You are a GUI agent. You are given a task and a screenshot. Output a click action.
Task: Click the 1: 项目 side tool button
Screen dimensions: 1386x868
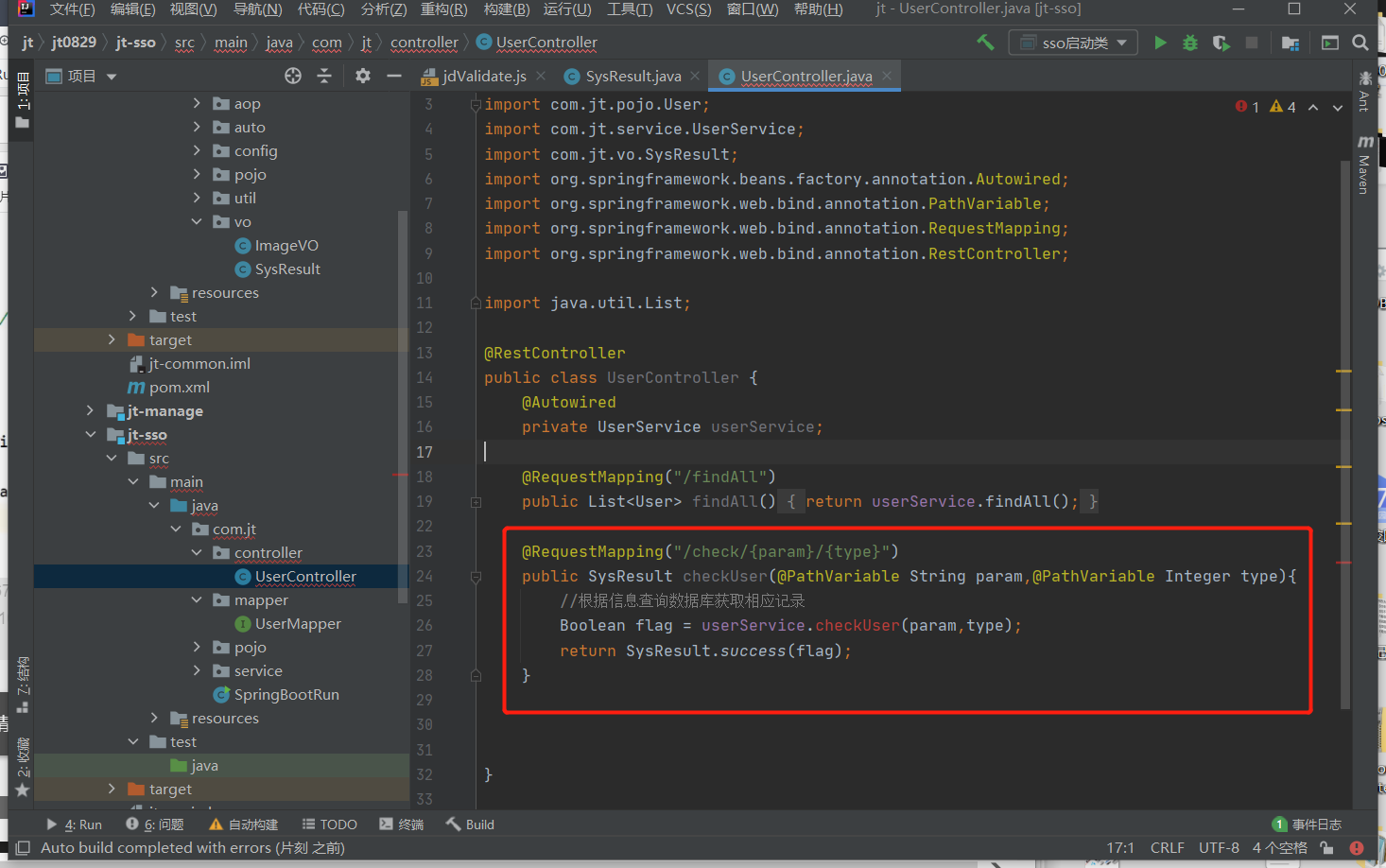pyautogui.click(x=23, y=100)
